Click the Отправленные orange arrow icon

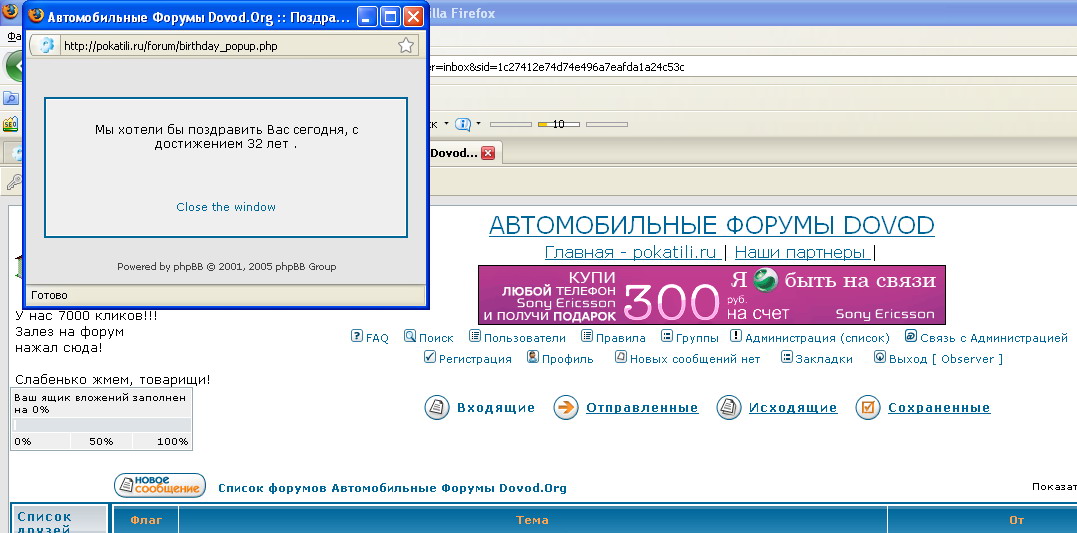565,407
